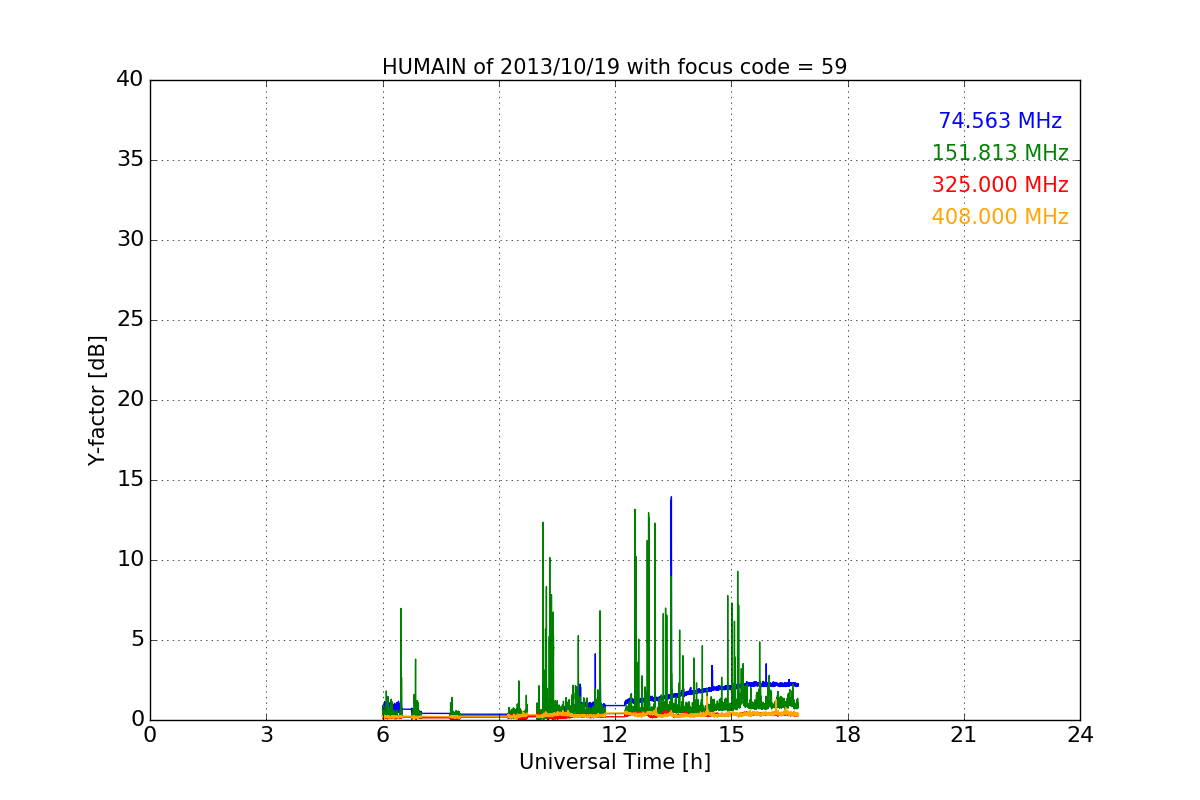Click the x-axis tick label 12
This screenshot has height=800, width=1200.
pyautogui.click(x=615, y=735)
